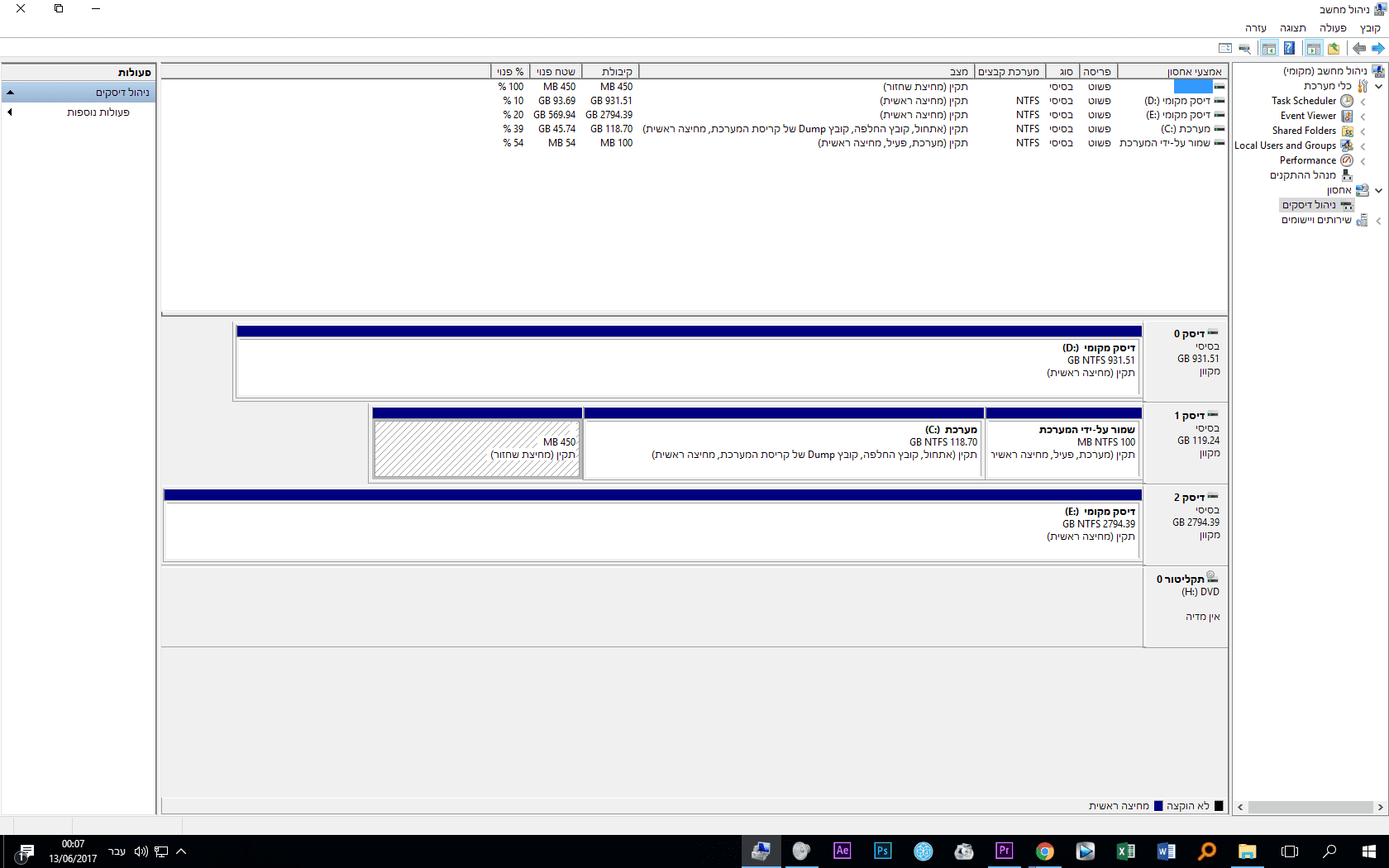Select the D: partition block on Disk 0
The image size is (1389, 868).
coord(689,361)
